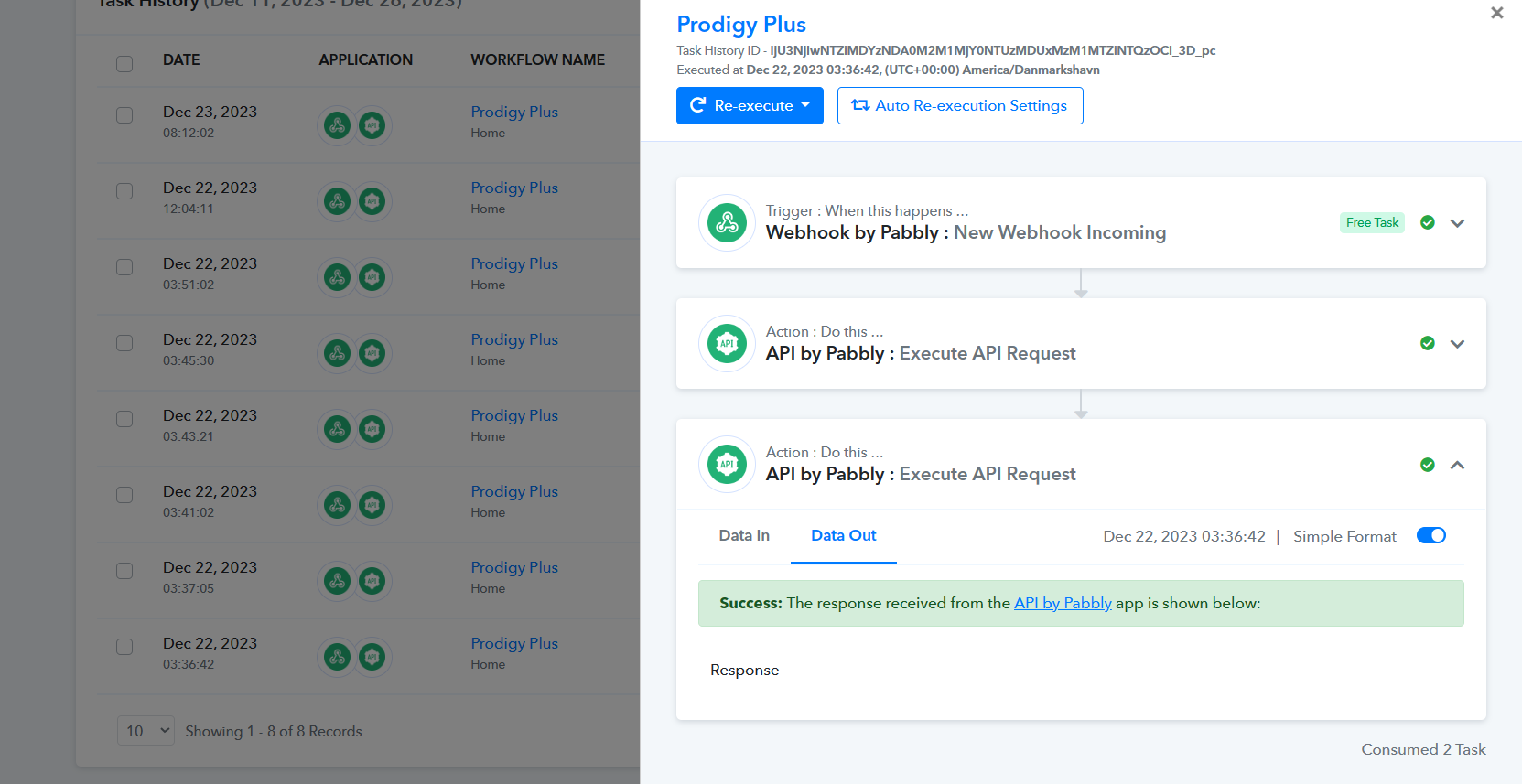Select the Data Out tab
The width and height of the screenshot is (1522, 784).
pyautogui.click(x=844, y=535)
